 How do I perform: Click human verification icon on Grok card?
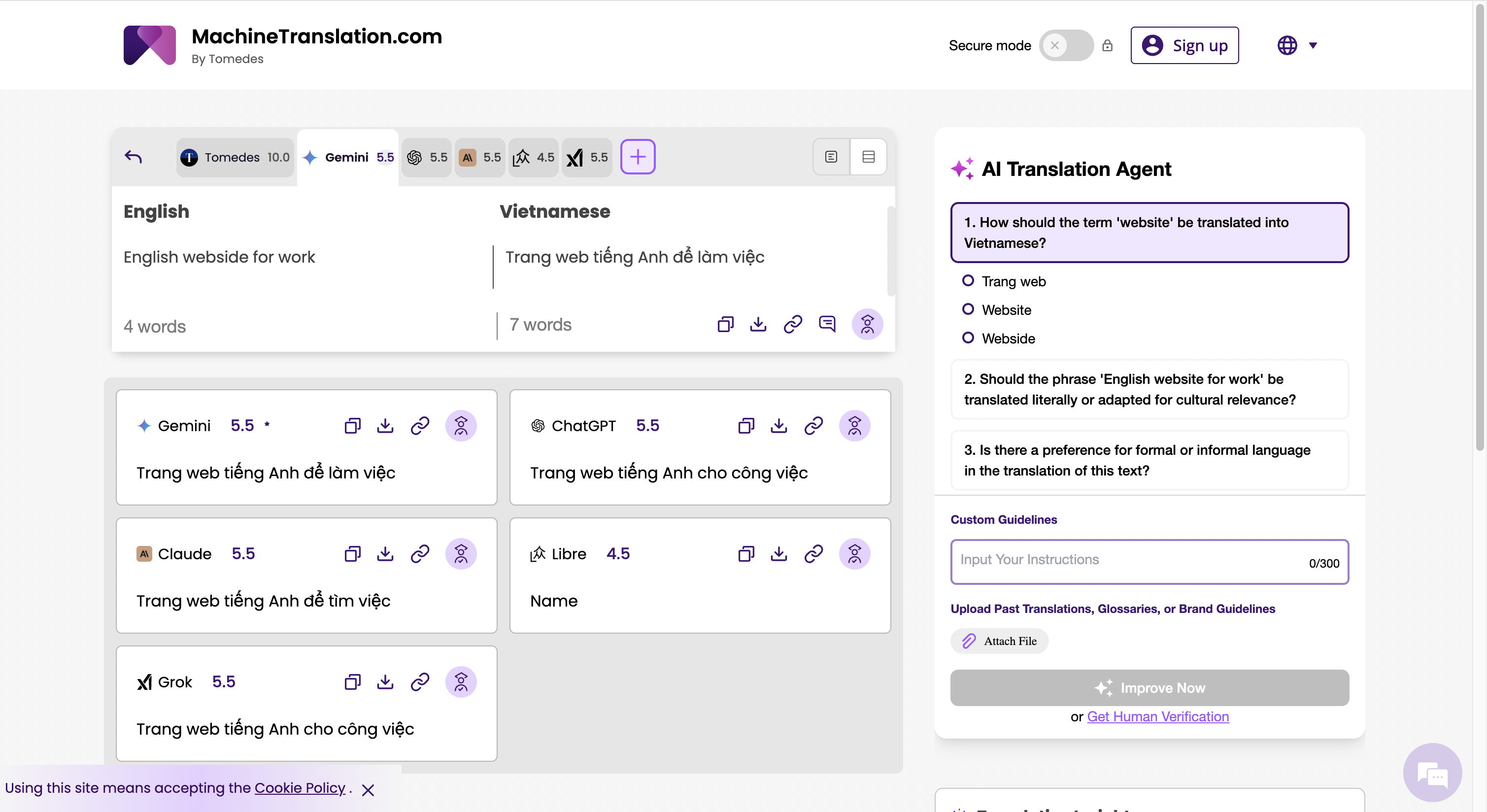click(461, 682)
